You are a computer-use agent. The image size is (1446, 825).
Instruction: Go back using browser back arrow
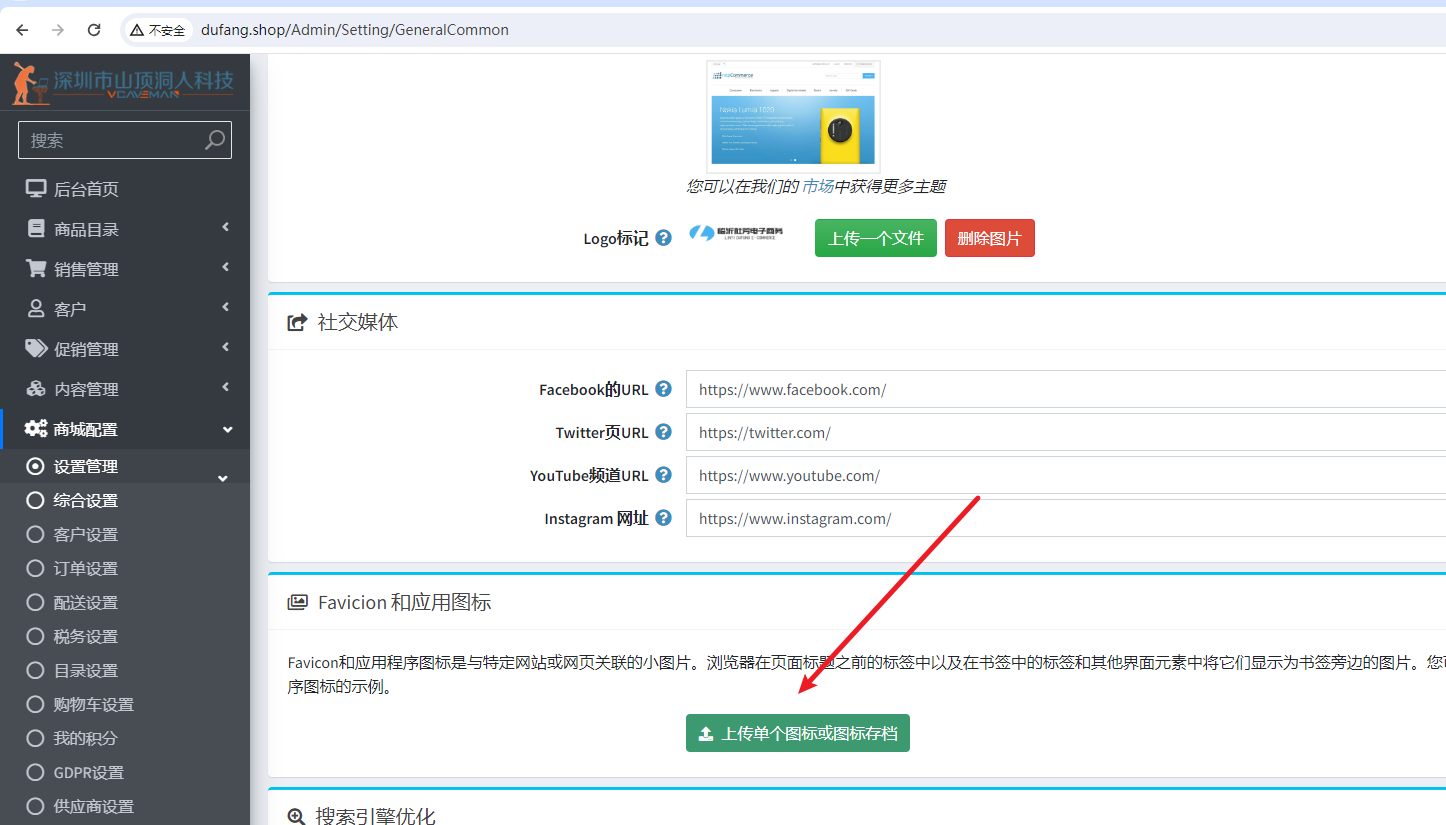[x=22, y=30]
